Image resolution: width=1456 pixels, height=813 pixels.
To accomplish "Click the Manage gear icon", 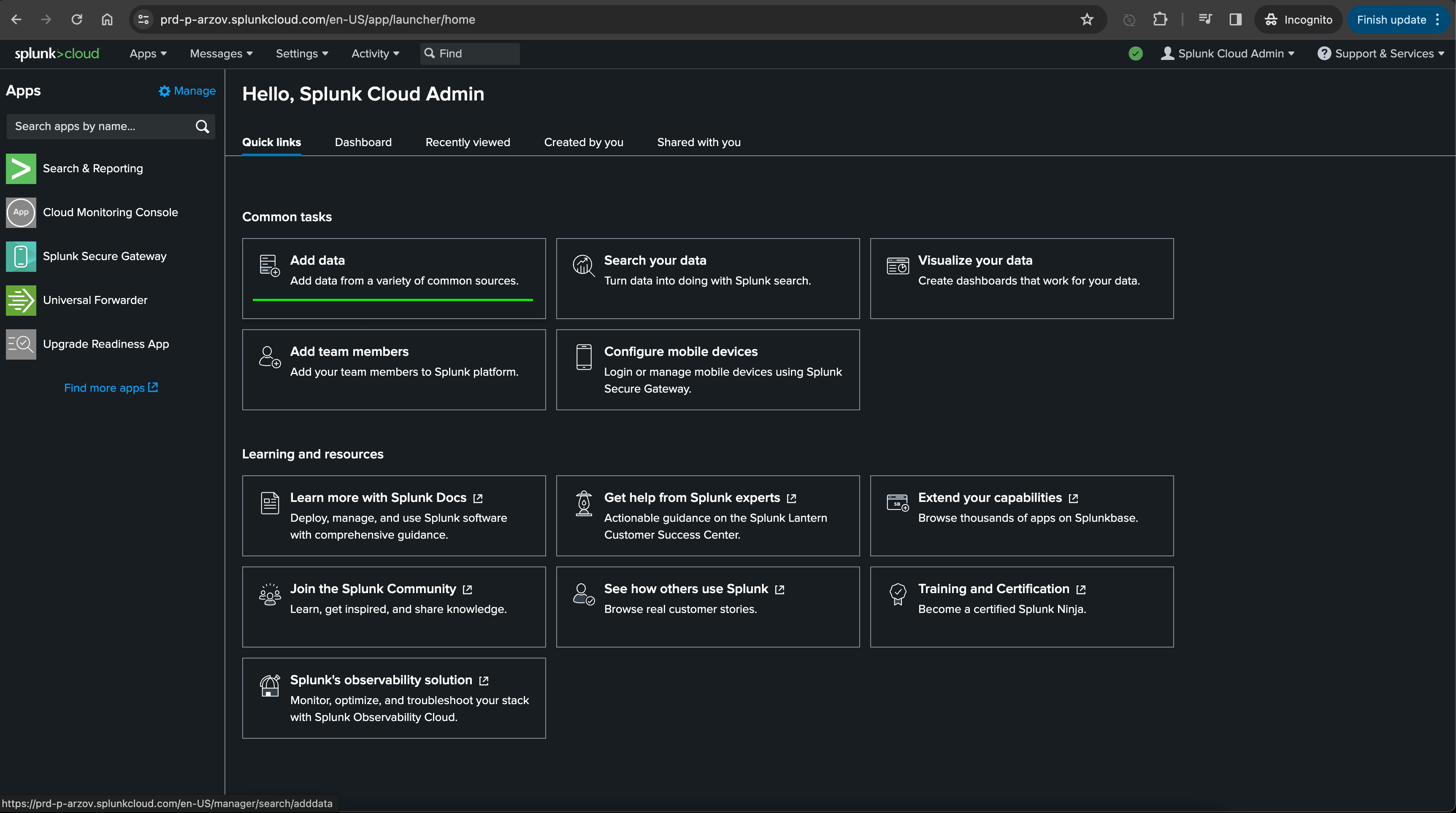I will 164,91.
